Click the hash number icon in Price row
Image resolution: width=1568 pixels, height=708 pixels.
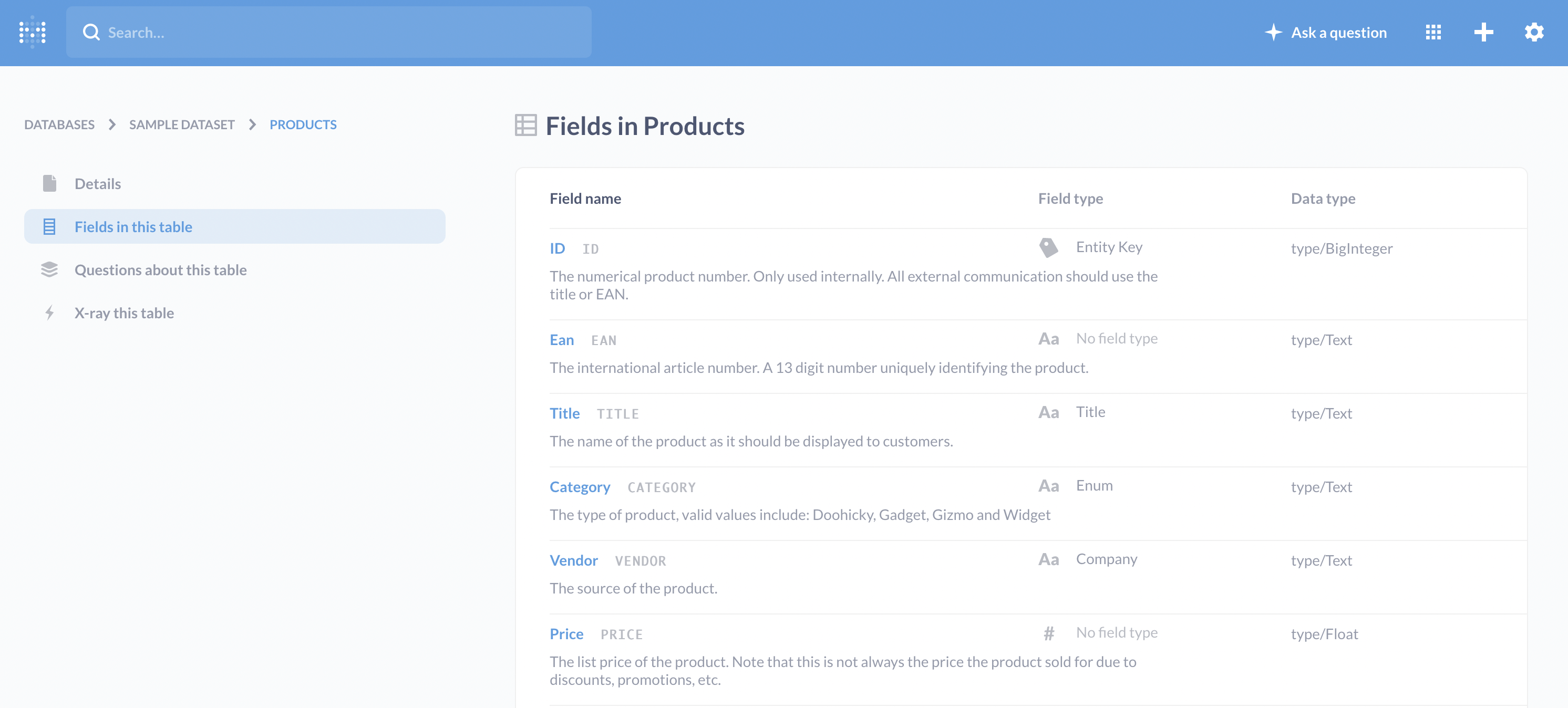pos(1048,633)
